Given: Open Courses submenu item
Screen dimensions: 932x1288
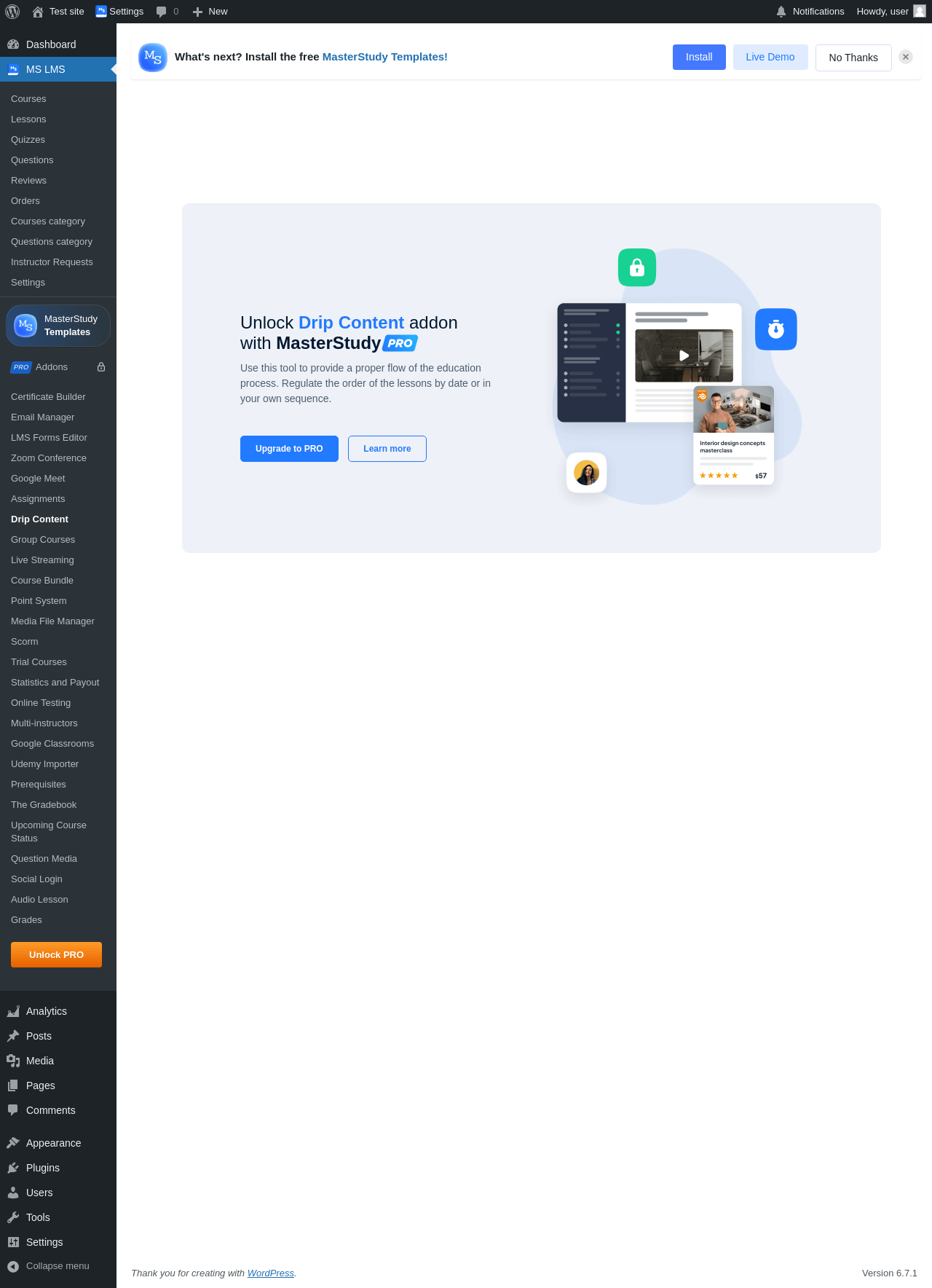Looking at the screenshot, I should [28, 99].
